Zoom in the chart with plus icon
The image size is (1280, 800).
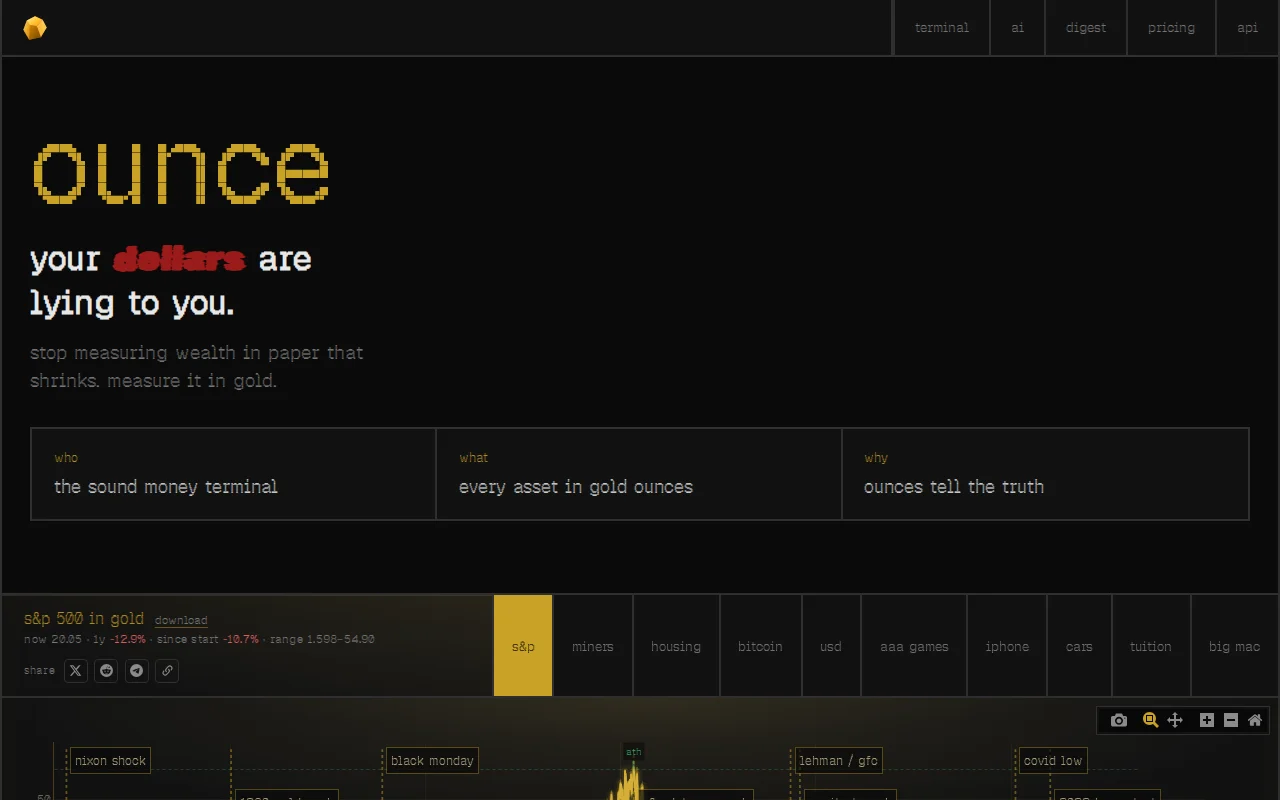coord(1207,720)
